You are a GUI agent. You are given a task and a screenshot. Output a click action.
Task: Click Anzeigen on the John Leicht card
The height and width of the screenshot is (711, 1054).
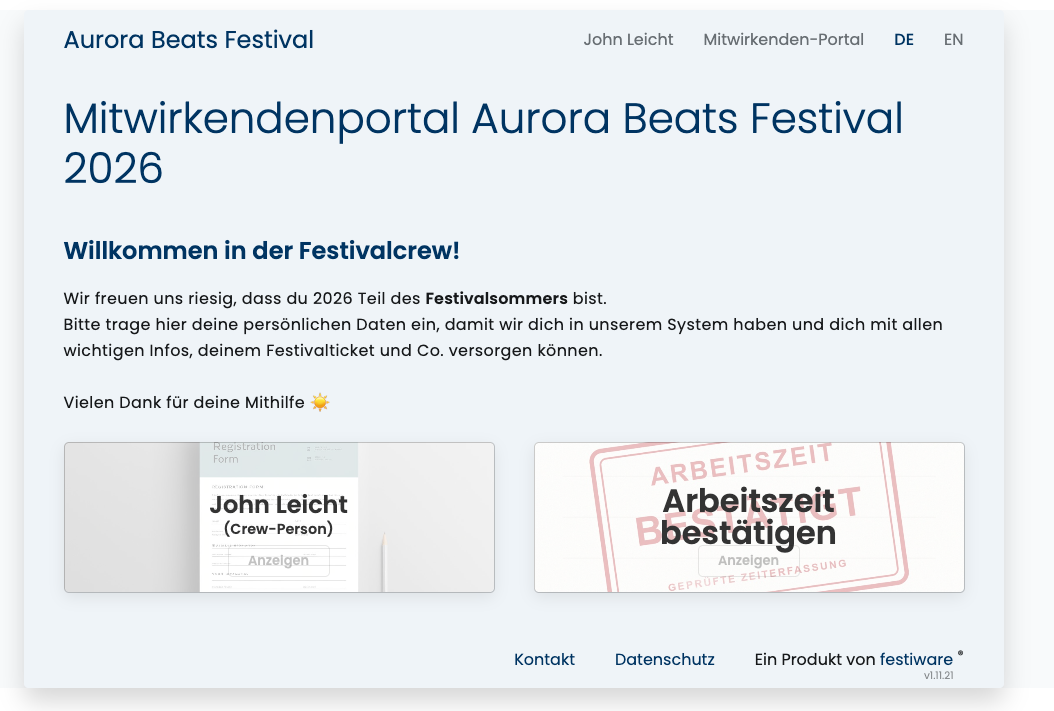tap(278, 560)
